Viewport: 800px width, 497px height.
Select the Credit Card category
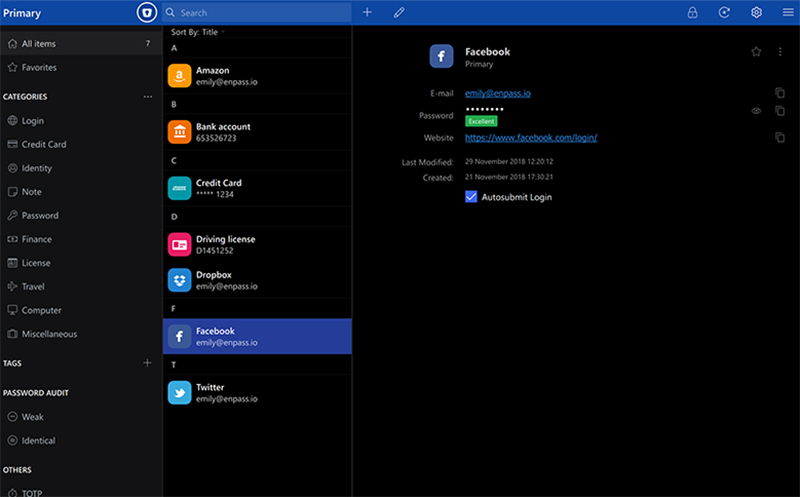[81, 144]
